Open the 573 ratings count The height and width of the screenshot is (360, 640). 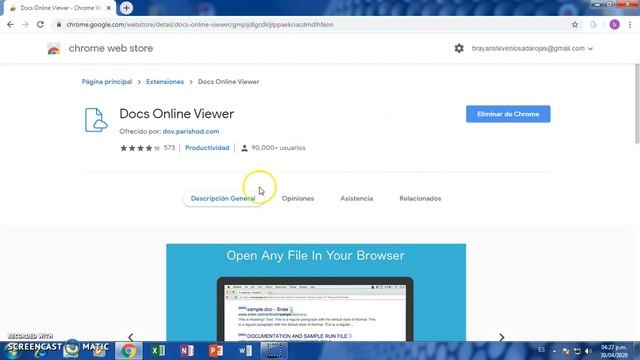tap(169, 148)
